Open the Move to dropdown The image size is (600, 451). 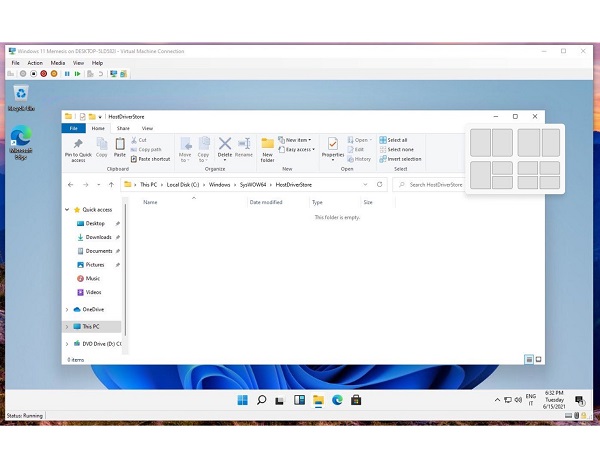click(185, 149)
